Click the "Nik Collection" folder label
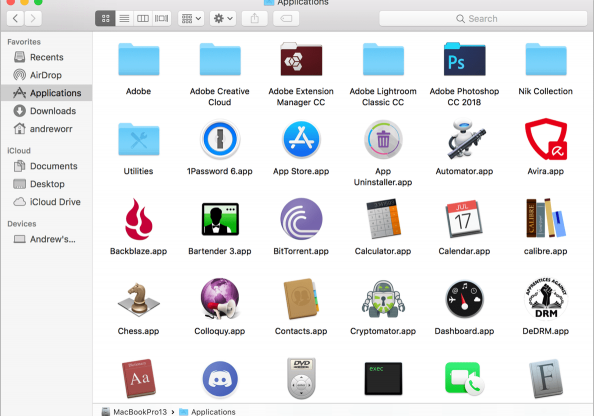Screen dimensions: 594x416 (546, 91)
